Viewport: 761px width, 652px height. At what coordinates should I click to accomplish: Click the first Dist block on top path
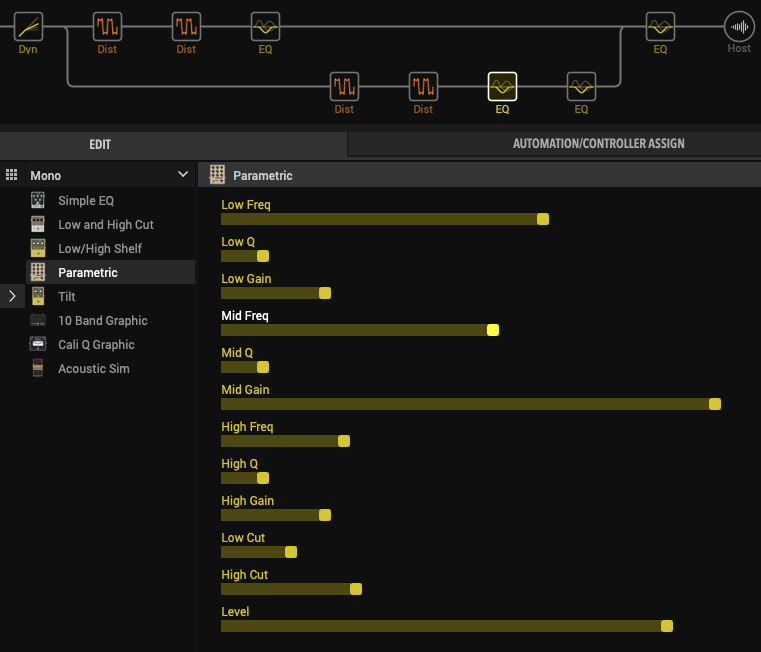pos(107,26)
